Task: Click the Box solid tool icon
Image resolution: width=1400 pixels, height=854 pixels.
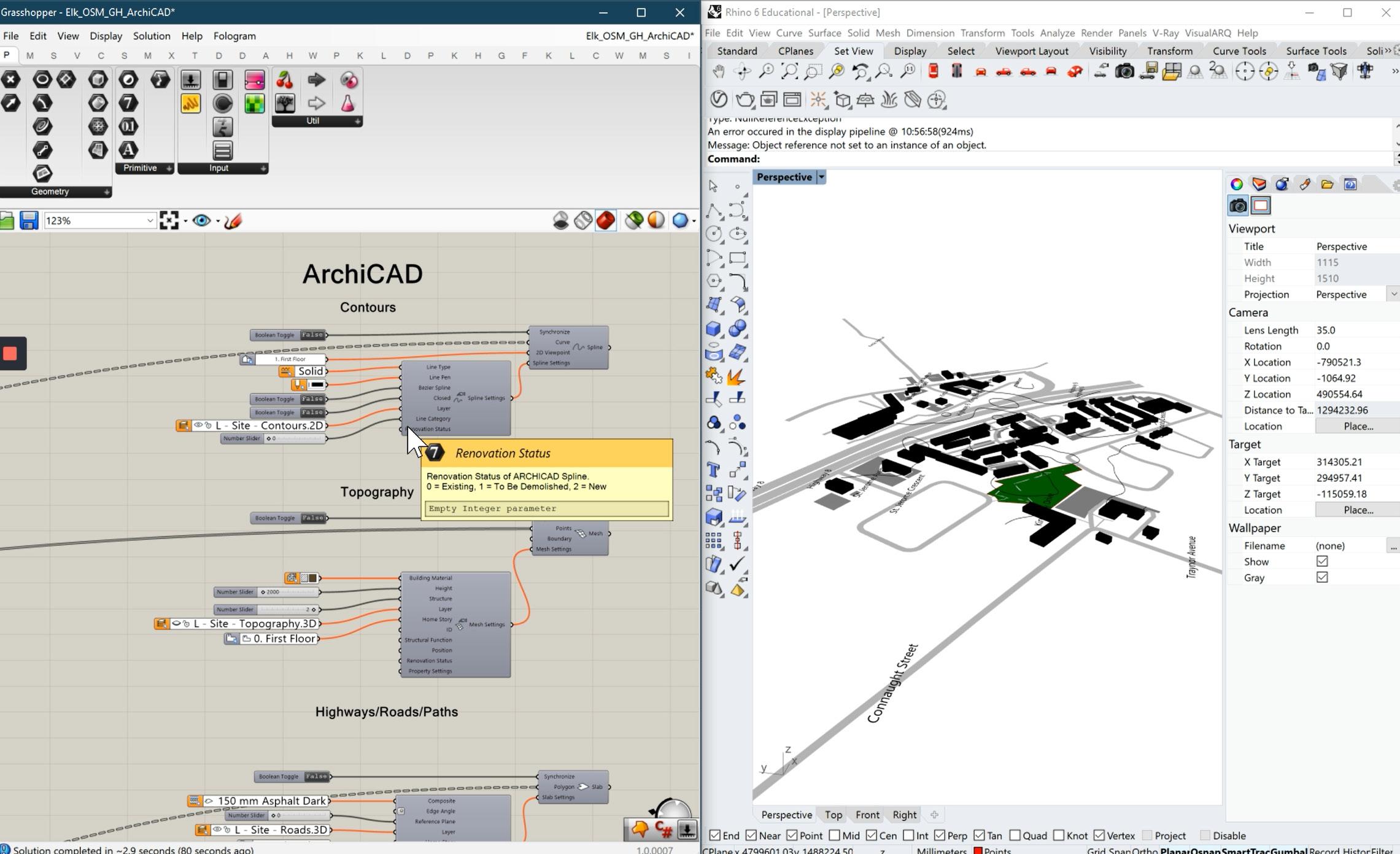Action: click(713, 328)
